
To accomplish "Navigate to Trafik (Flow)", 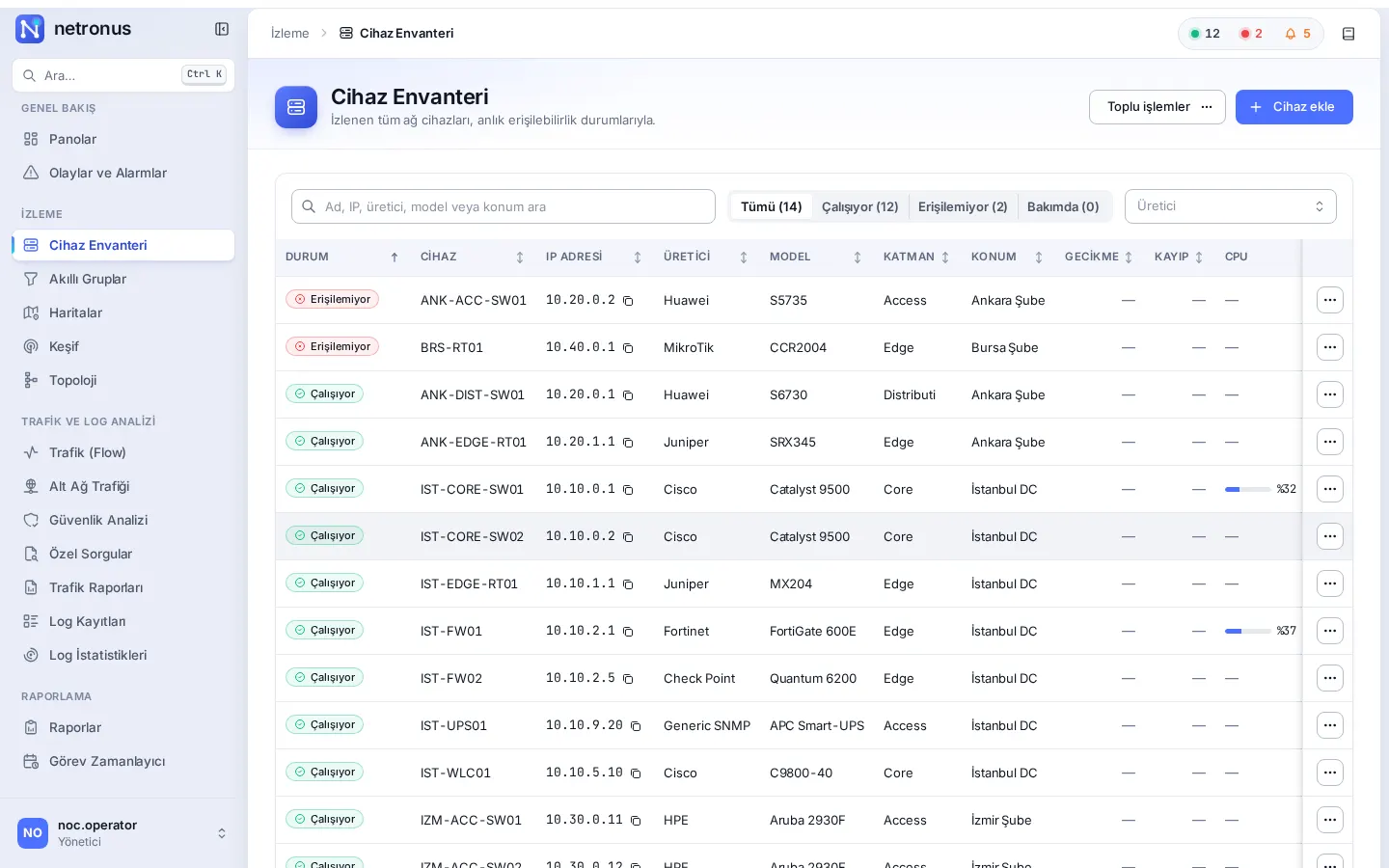I will click(x=123, y=452).
